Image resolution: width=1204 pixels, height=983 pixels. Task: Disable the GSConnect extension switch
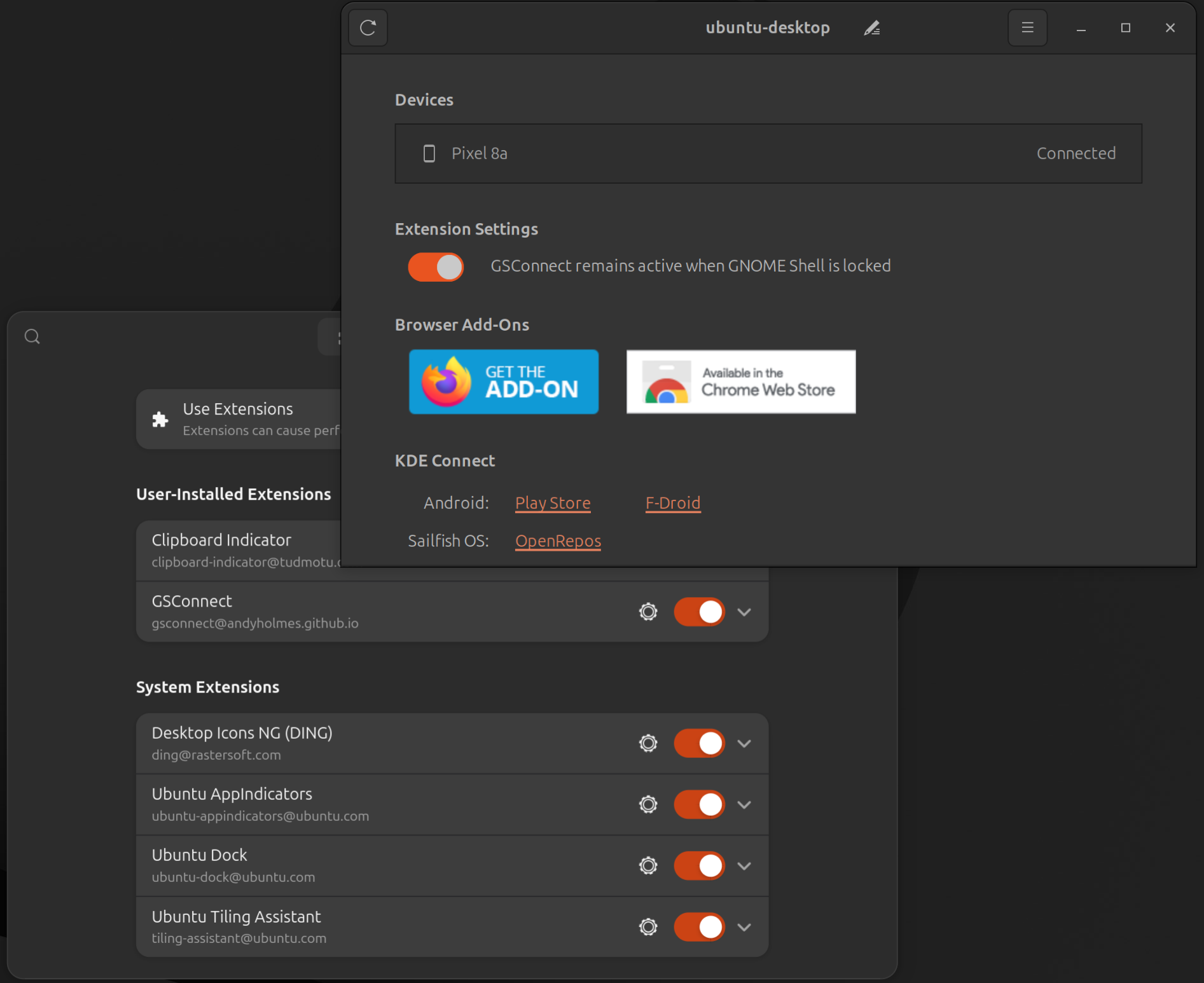coord(699,612)
